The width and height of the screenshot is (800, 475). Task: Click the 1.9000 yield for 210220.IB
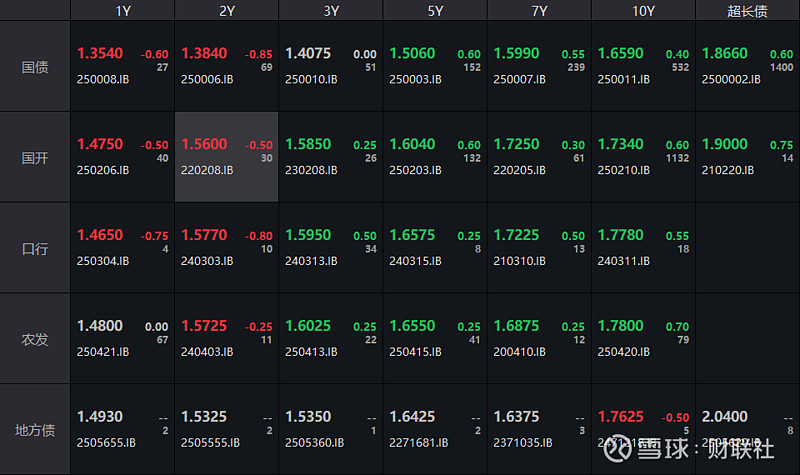(x=725, y=145)
